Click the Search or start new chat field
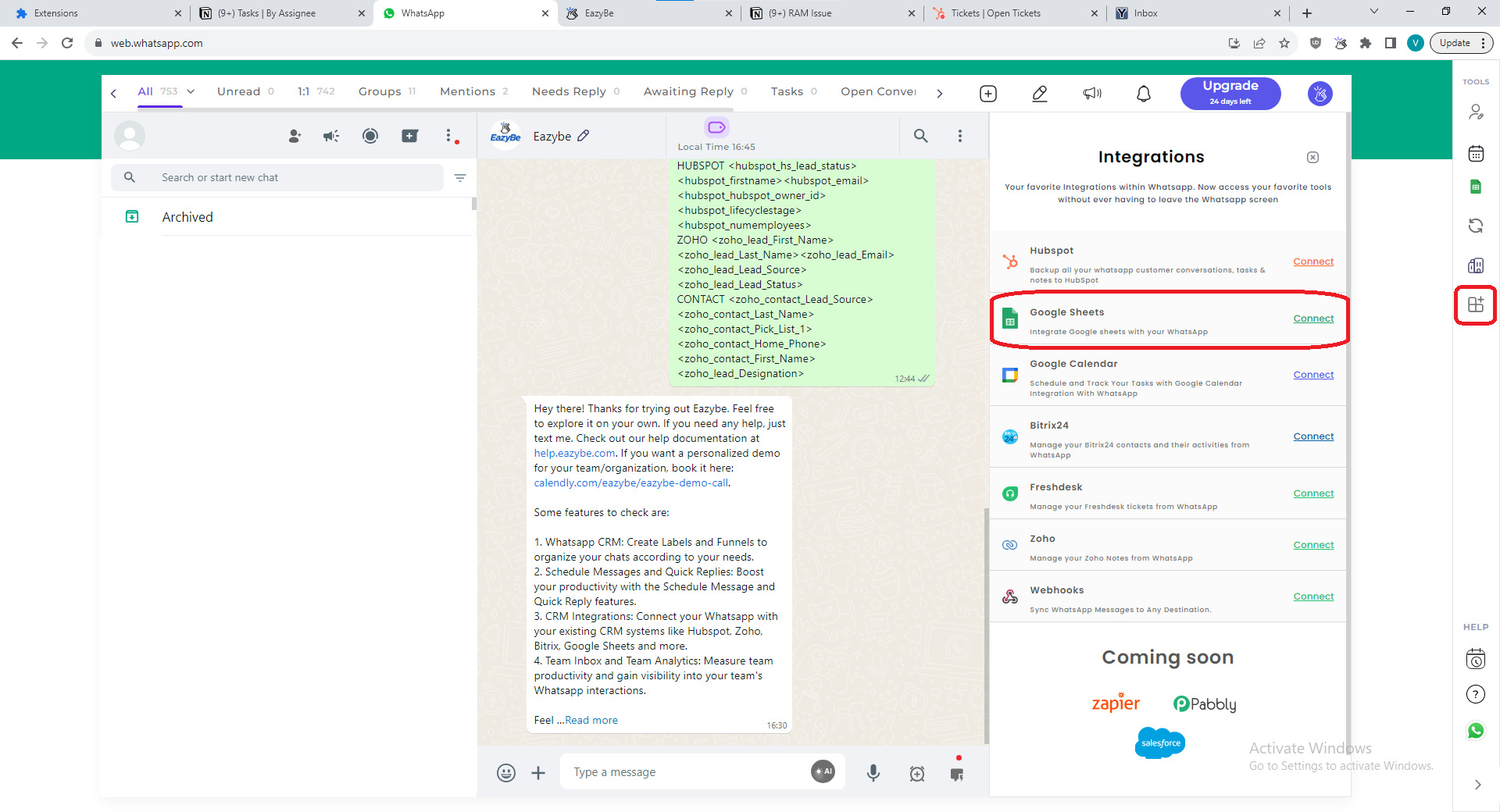Screen dimensions: 1500x812 (x=277, y=177)
